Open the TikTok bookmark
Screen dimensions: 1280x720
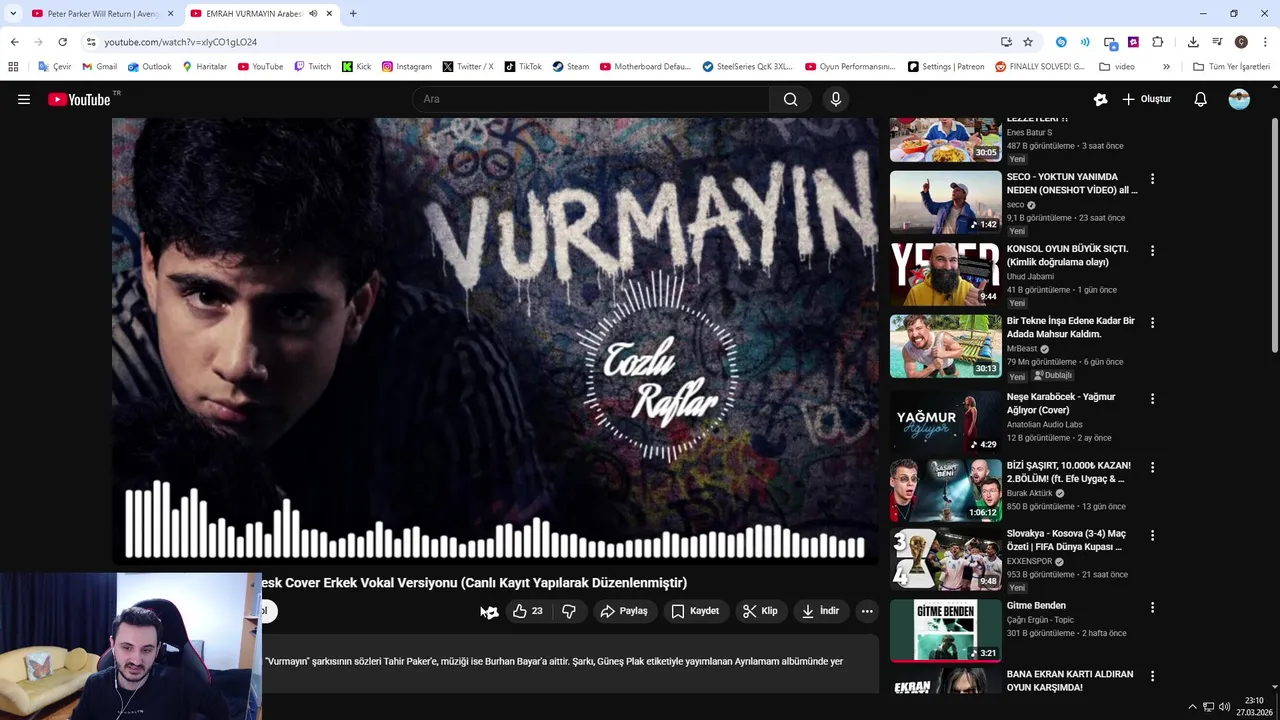point(523,67)
